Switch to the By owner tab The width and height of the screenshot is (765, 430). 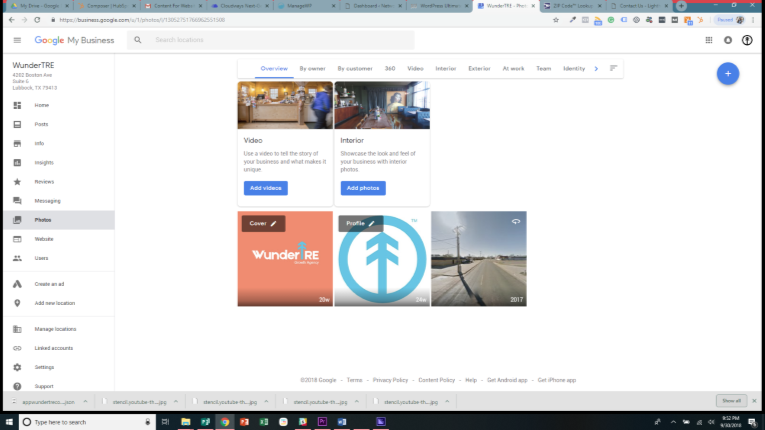[312, 69]
